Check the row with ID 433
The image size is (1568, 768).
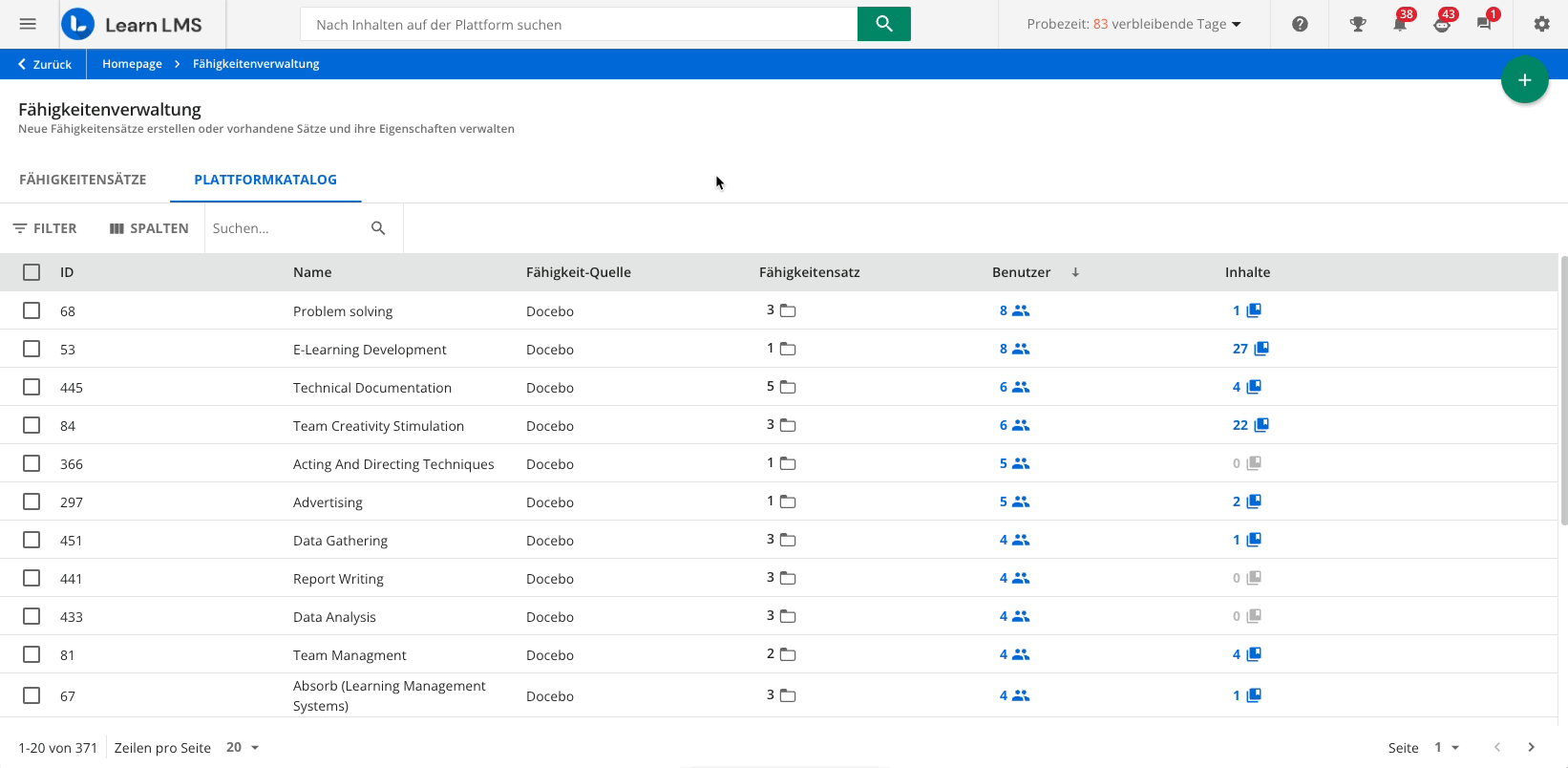coord(32,616)
